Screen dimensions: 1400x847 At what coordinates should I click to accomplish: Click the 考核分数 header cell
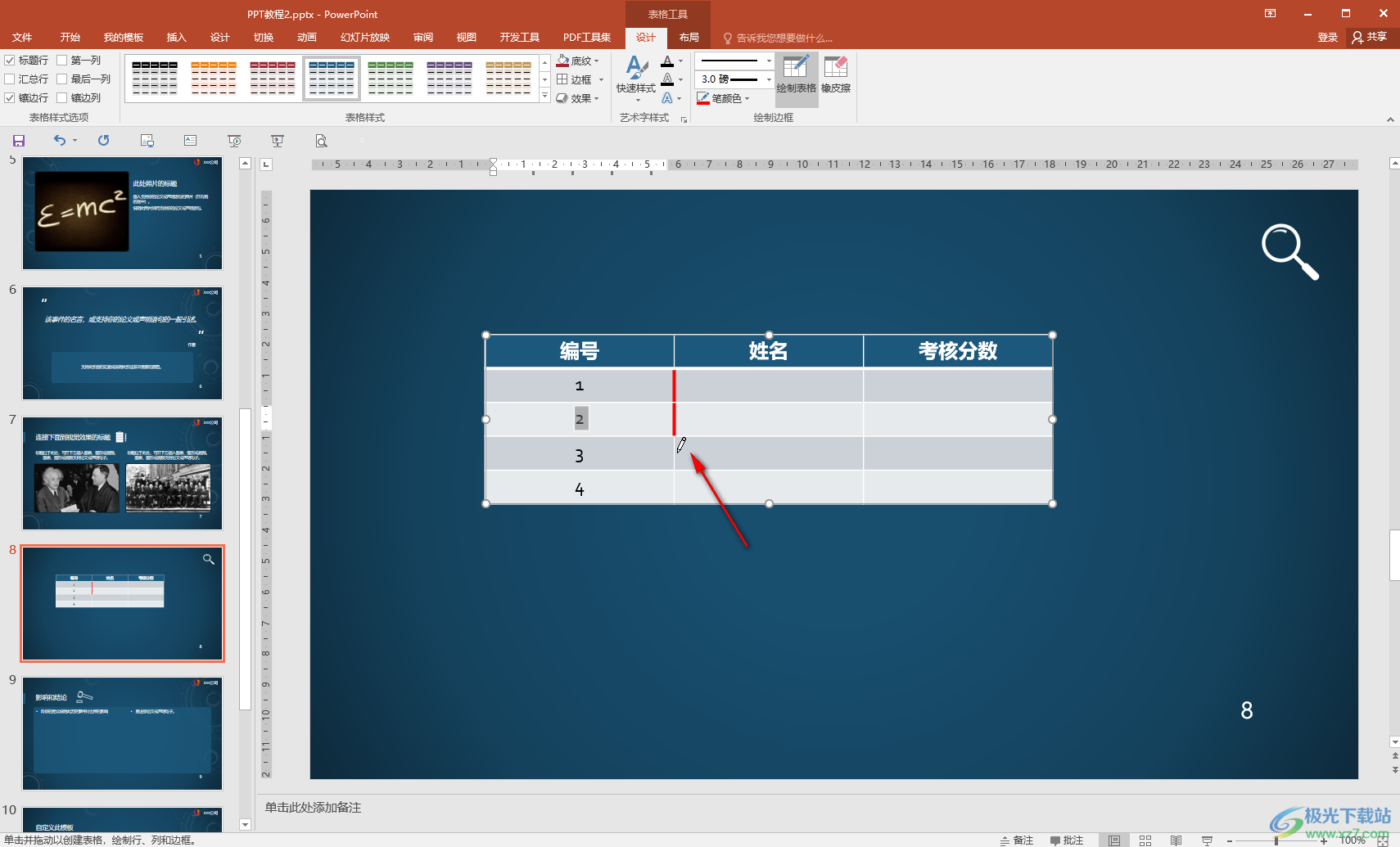[958, 351]
